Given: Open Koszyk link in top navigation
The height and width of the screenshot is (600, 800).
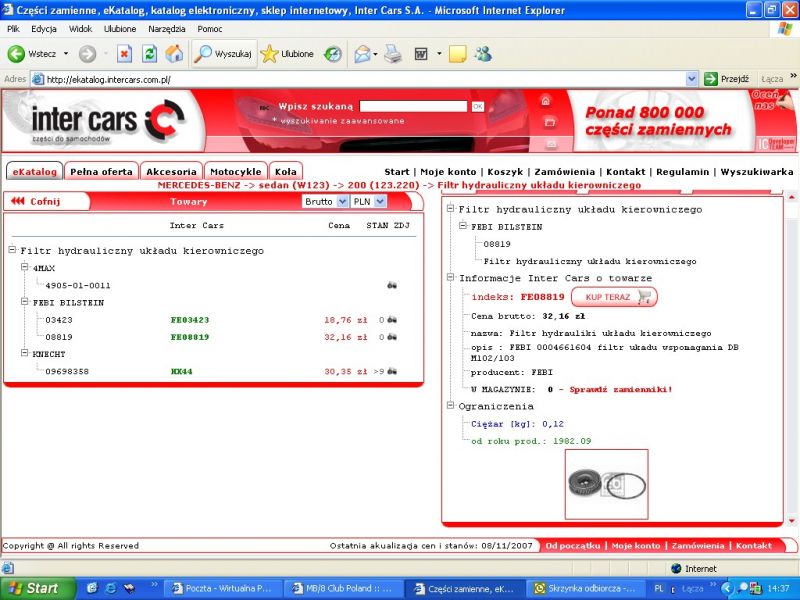Looking at the screenshot, I should tap(505, 172).
